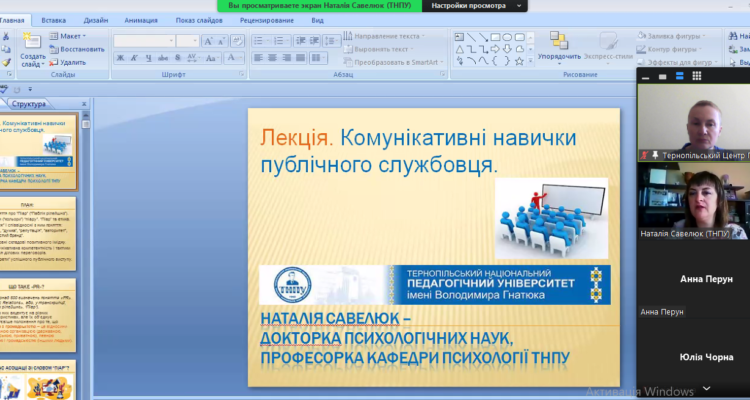Align text left in paragraph group
Screen dimensions: 750x400
pos(258,58)
